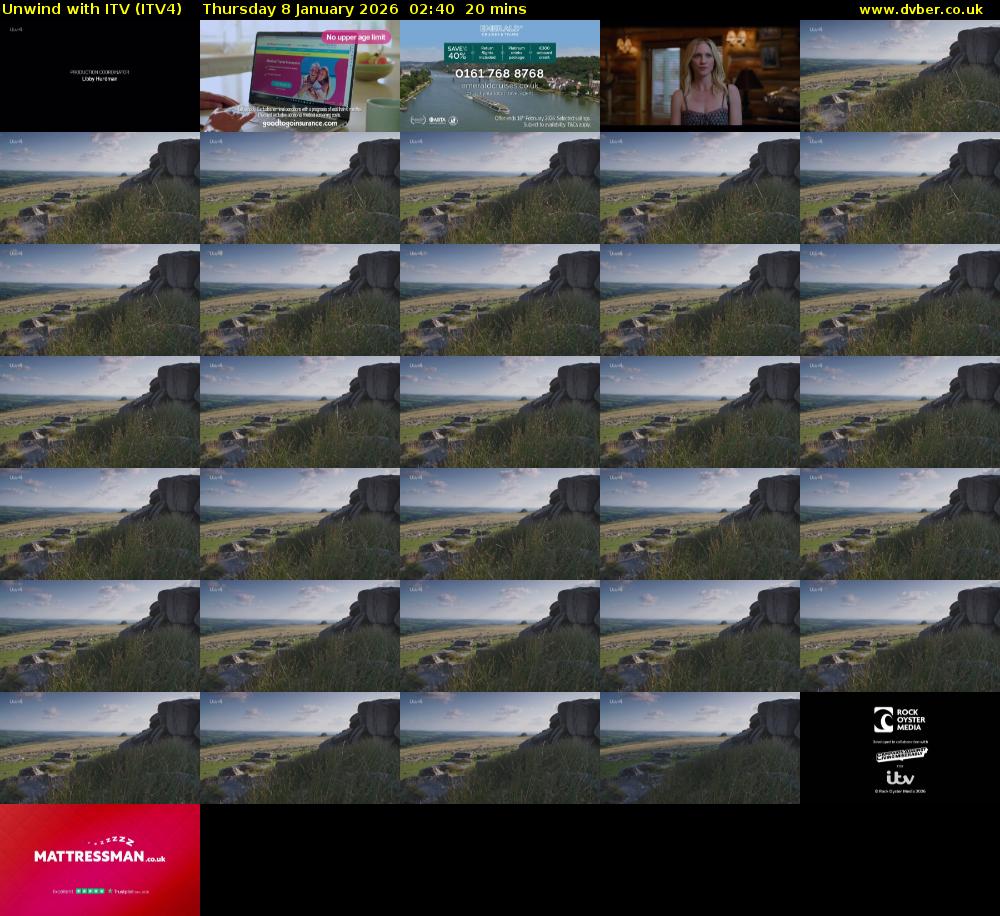1000x916 pixels.
Task: Click the ITV logo in the end credits
Action: pos(899,777)
